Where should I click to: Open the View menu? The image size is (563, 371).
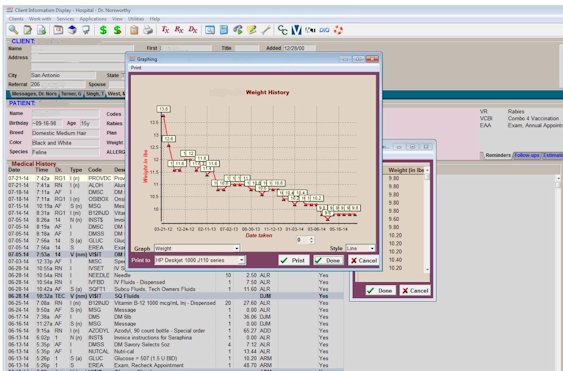[x=117, y=19]
